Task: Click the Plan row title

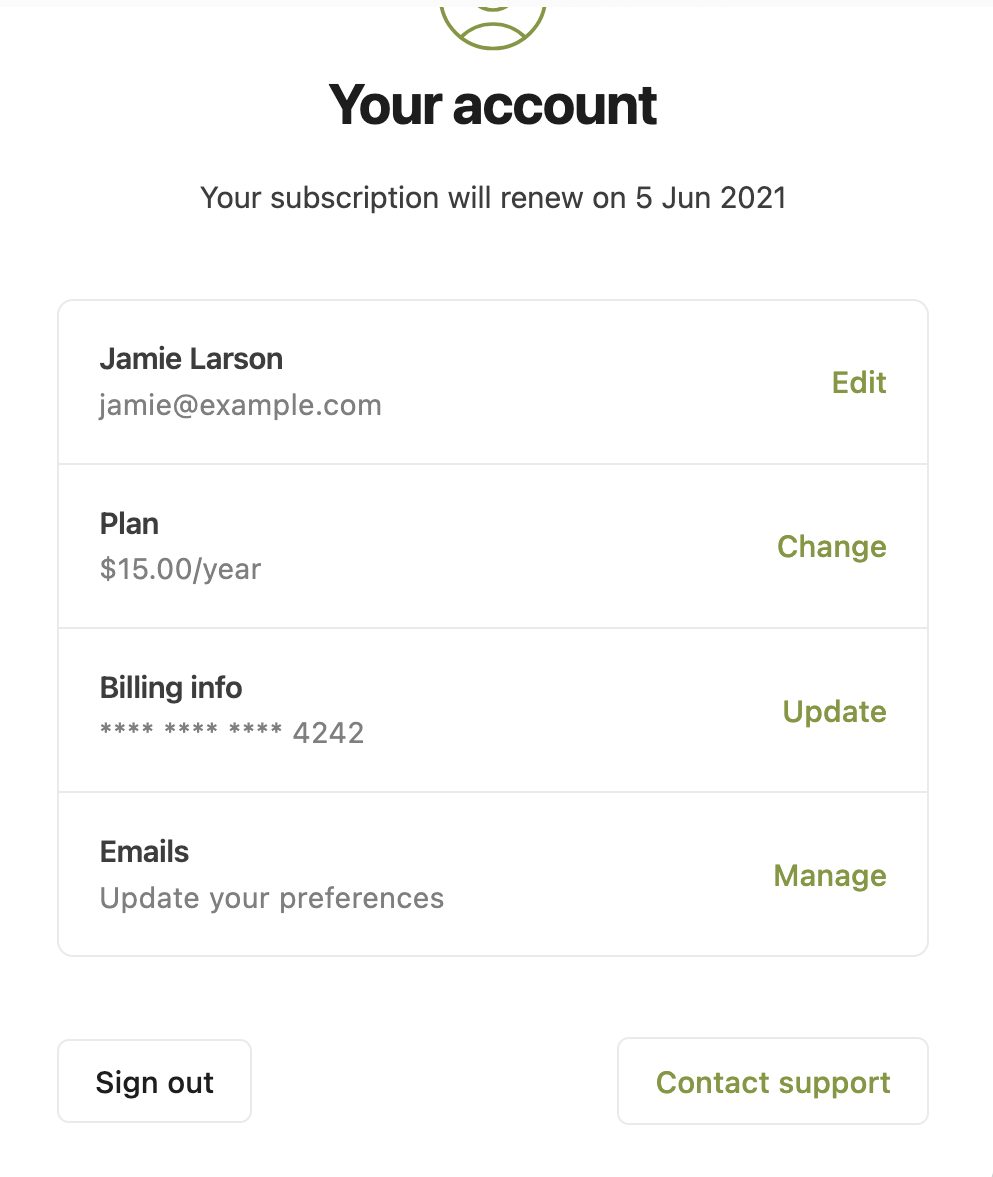Action: click(x=129, y=523)
